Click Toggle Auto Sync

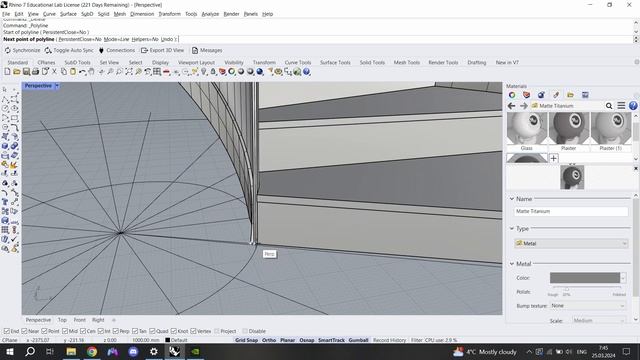(x=69, y=50)
